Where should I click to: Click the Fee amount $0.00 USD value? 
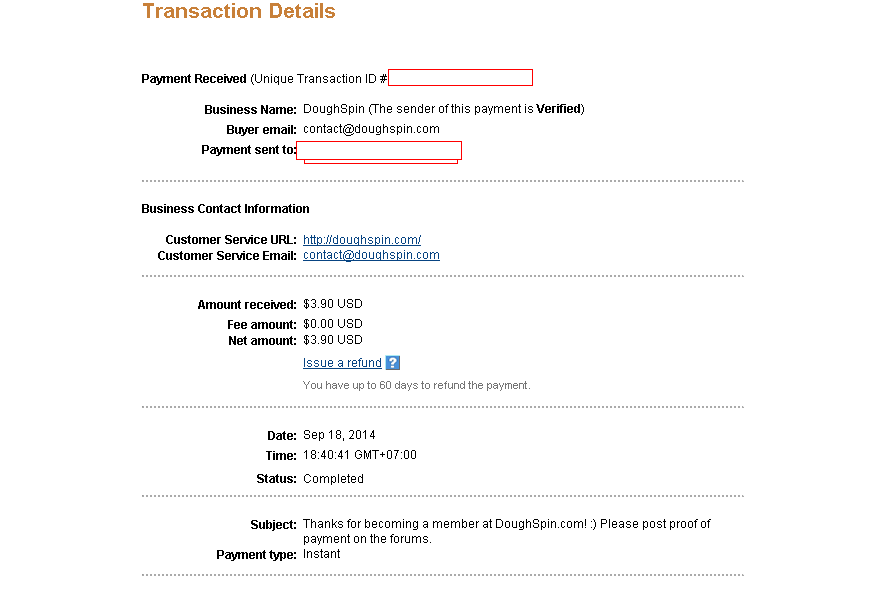pos(333,324)
